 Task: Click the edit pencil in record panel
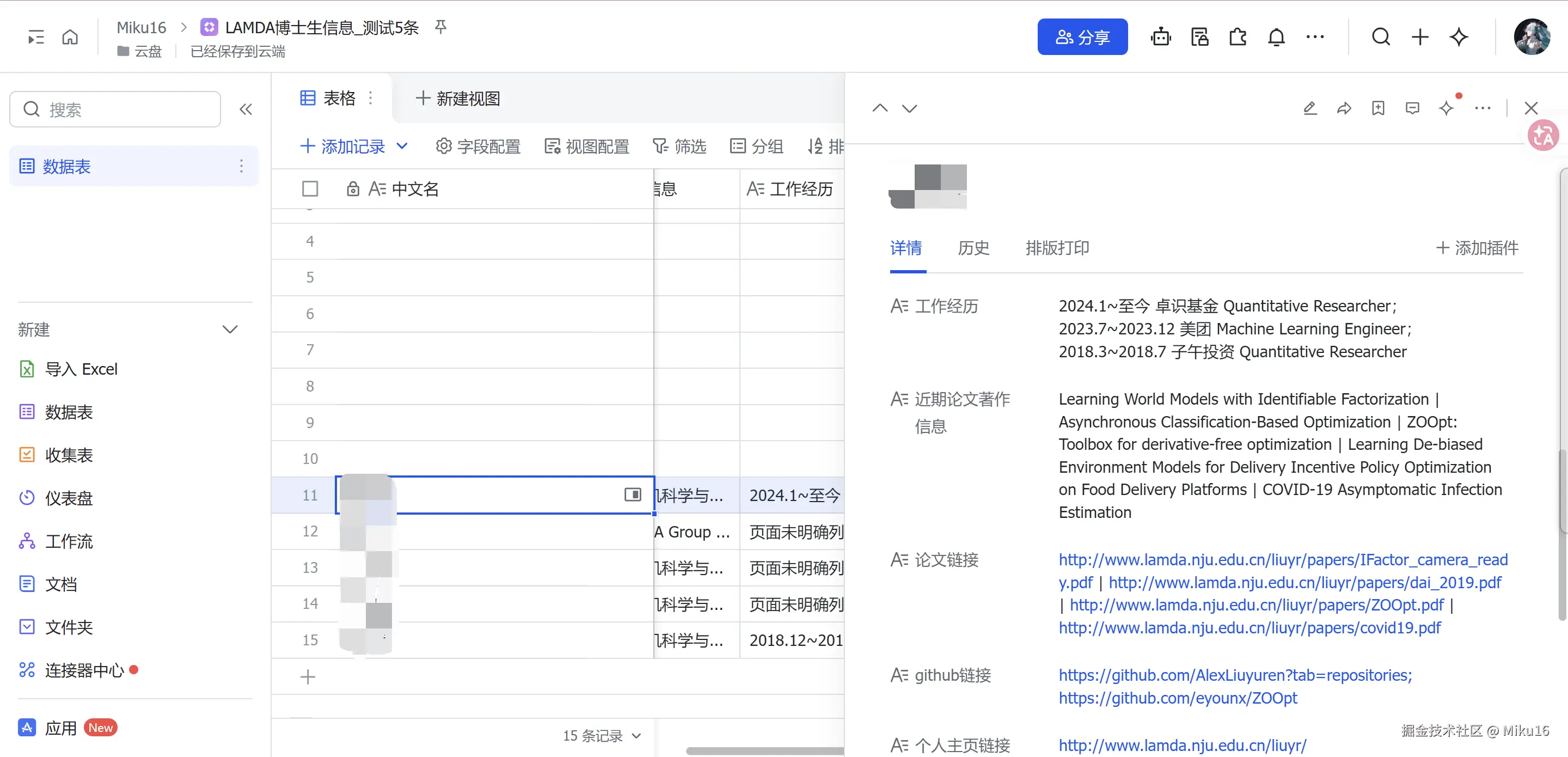click(1310, 108)
